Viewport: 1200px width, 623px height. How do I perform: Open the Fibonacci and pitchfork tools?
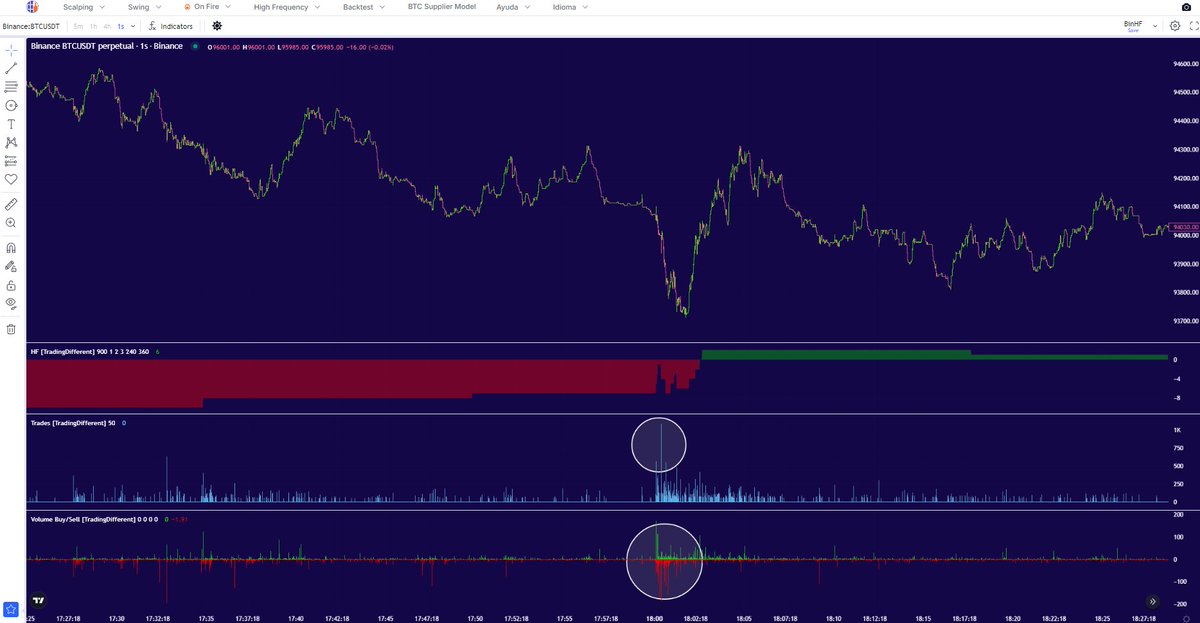tap(11, 87)
